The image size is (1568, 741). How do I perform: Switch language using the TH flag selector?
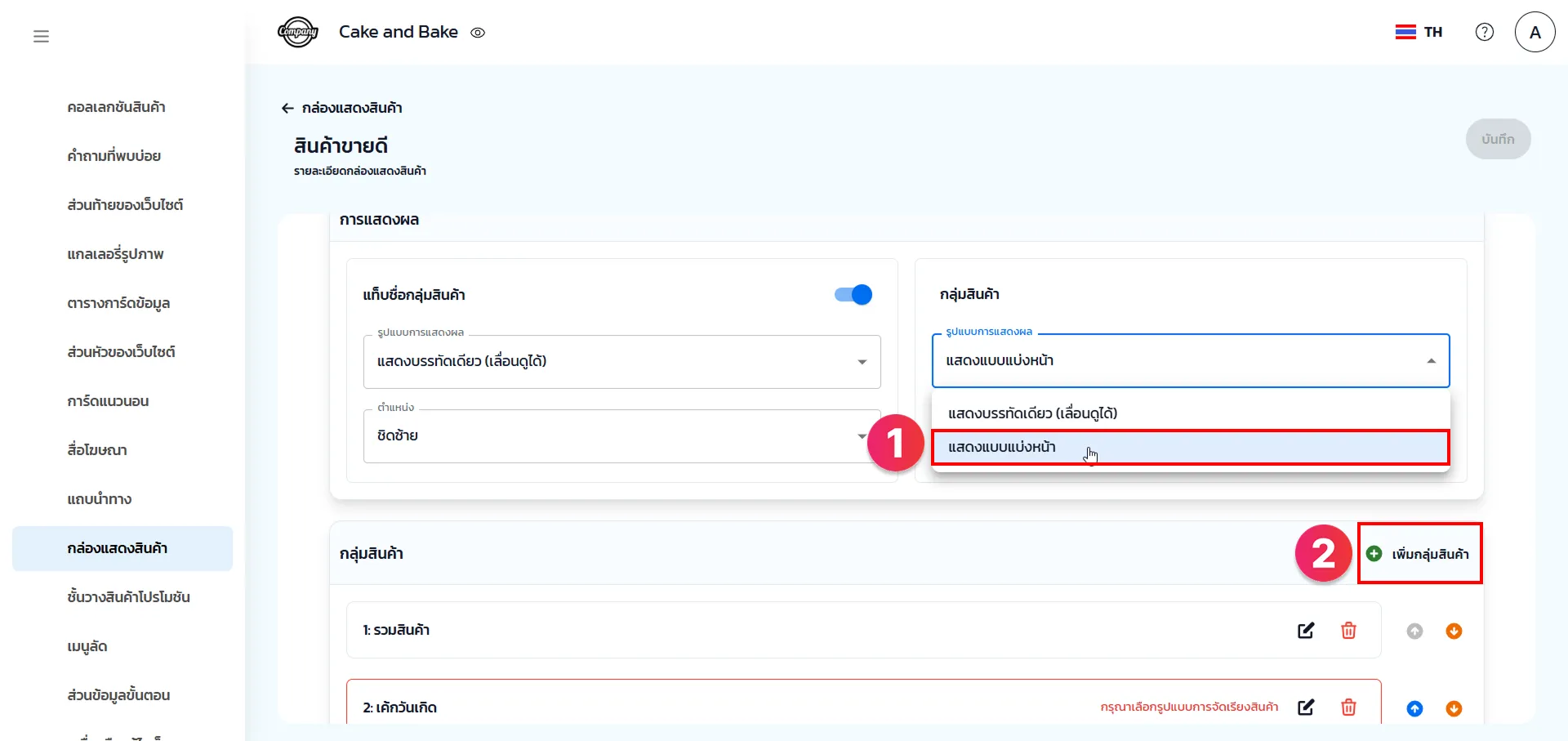pos(1419,32)
